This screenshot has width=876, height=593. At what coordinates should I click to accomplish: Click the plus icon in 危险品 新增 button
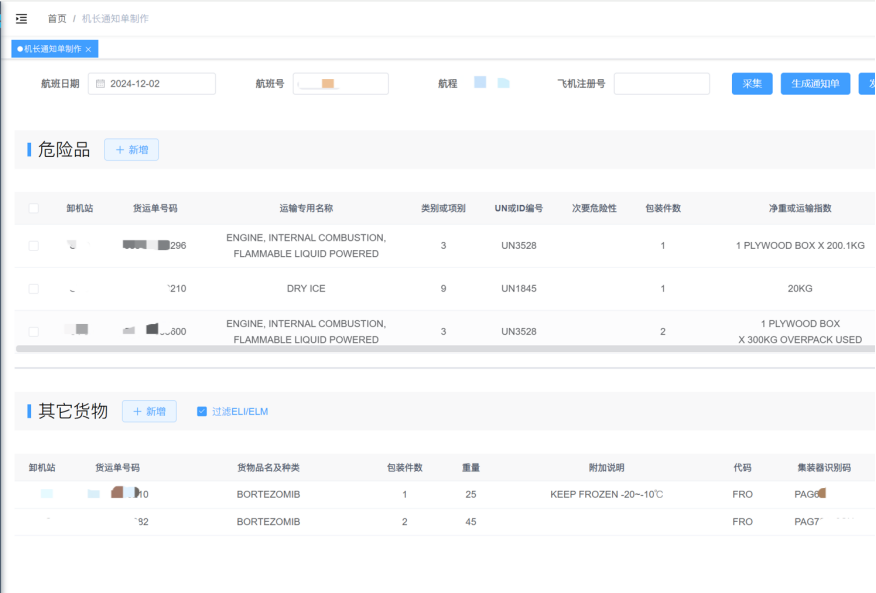coord(120,150)
